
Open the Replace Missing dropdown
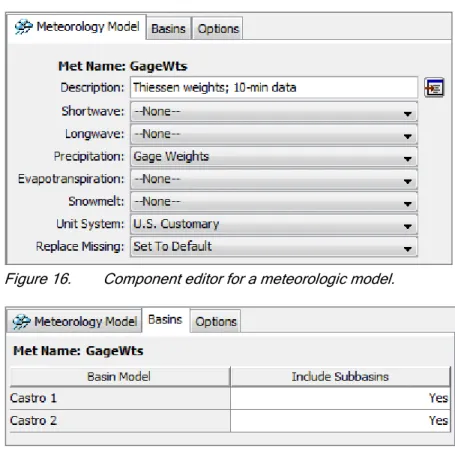coord(274,247)
